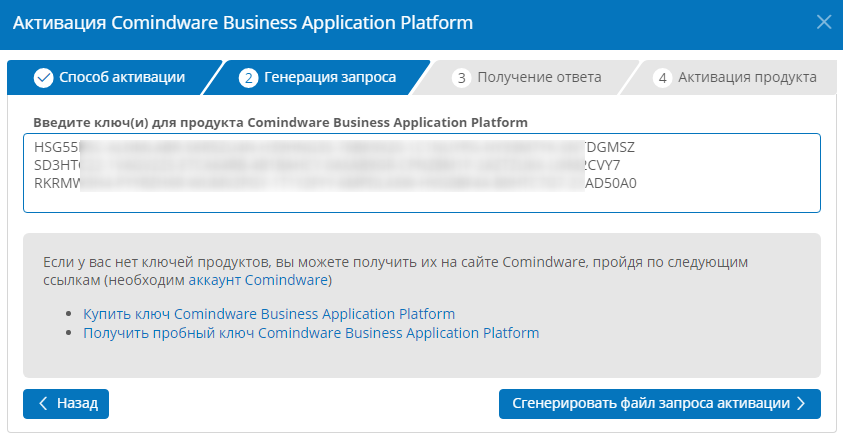The height and width of the screenshot is (436, 843).
Task: Select the 'Генерация запроса' step tab
Action: pos(317,77)
